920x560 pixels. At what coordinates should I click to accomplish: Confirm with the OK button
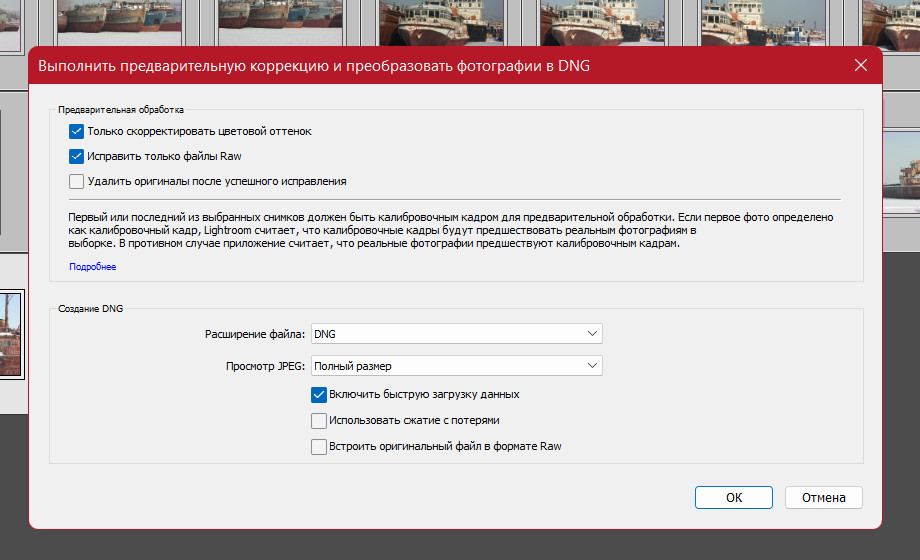733,497
